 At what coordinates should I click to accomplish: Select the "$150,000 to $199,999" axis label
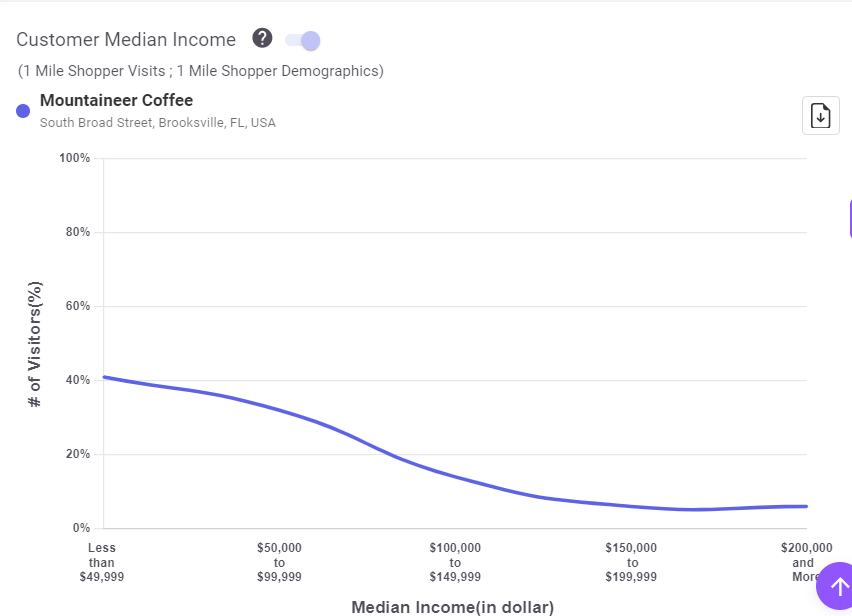click(631, 562)
